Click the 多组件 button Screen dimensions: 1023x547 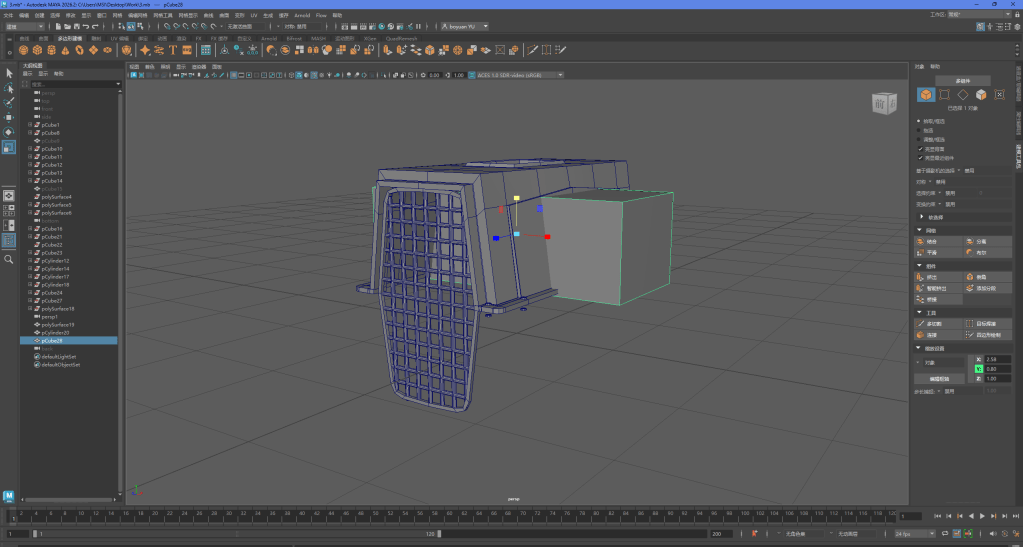pyautogui.click(x=962, y=80)
